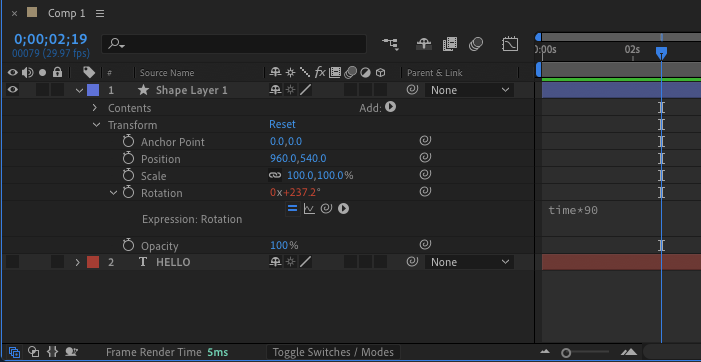The width and height of the screenshot is (701, 362).
Task: Click Shape Layer 1 blue label color
Action: tap(93, 90)
